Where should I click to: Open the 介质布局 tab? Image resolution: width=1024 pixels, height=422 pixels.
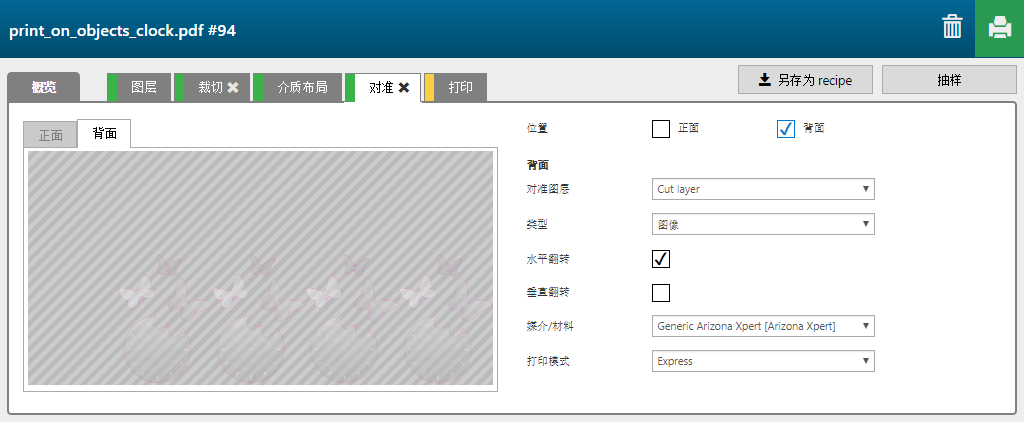pos(298,88)
